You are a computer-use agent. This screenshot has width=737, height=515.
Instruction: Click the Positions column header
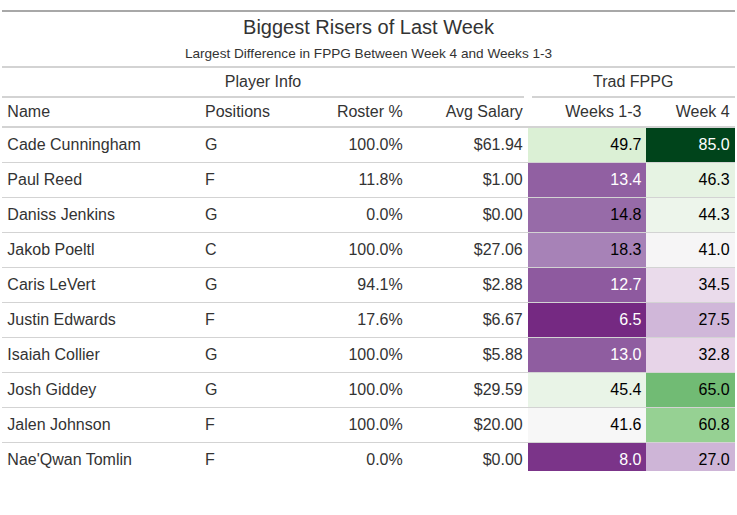(237, 111)
